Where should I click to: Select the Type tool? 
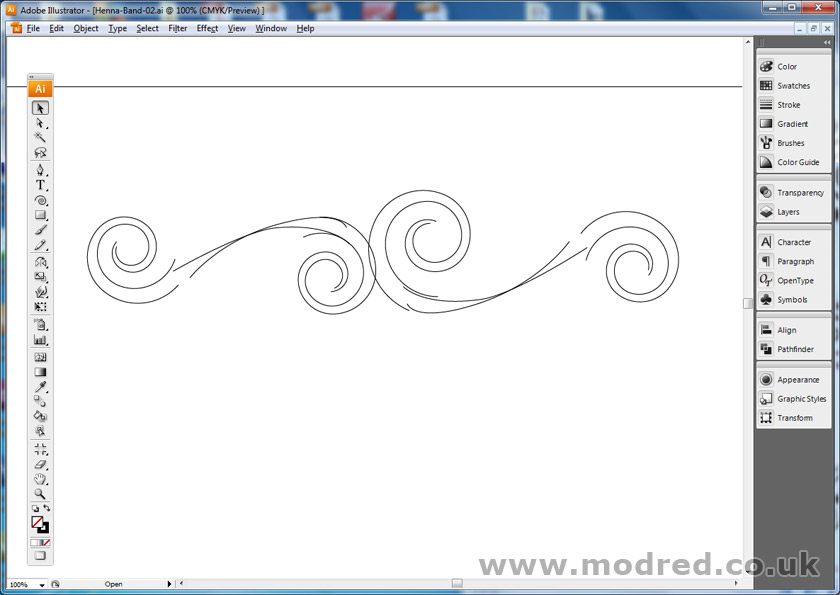tap(38, 186)
